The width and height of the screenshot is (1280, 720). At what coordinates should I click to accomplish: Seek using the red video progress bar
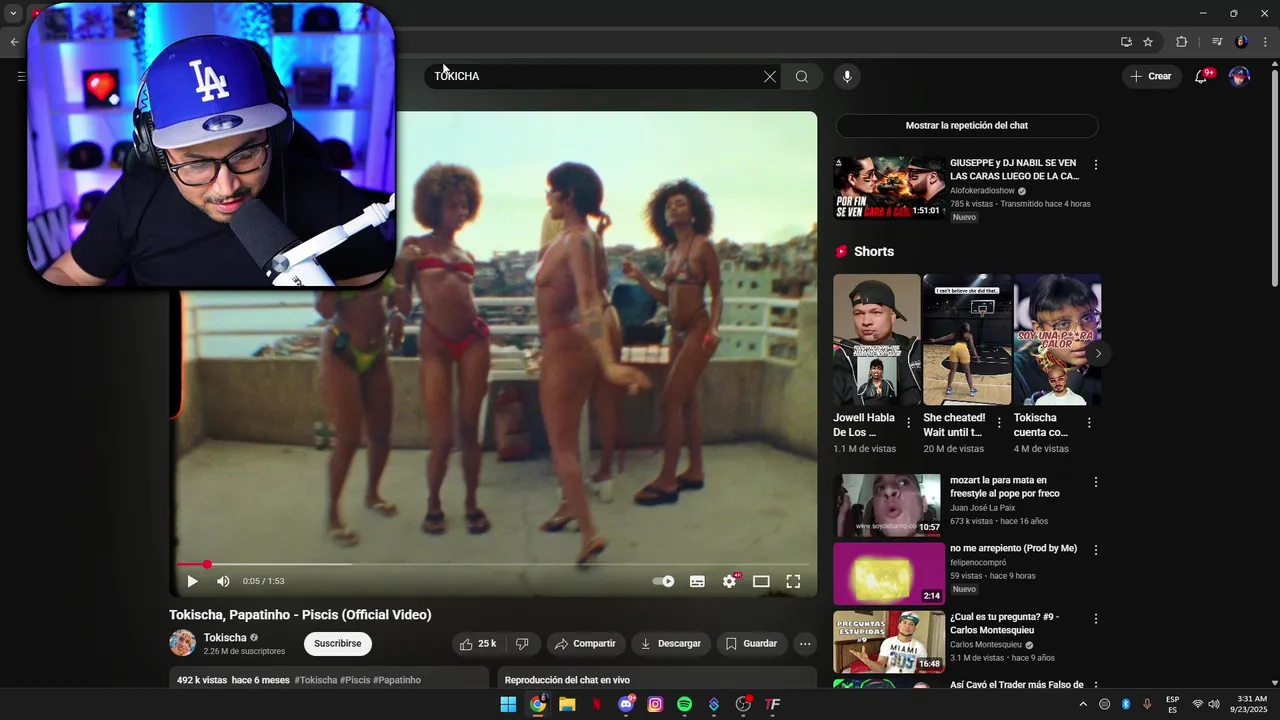(x=495, y=564)
